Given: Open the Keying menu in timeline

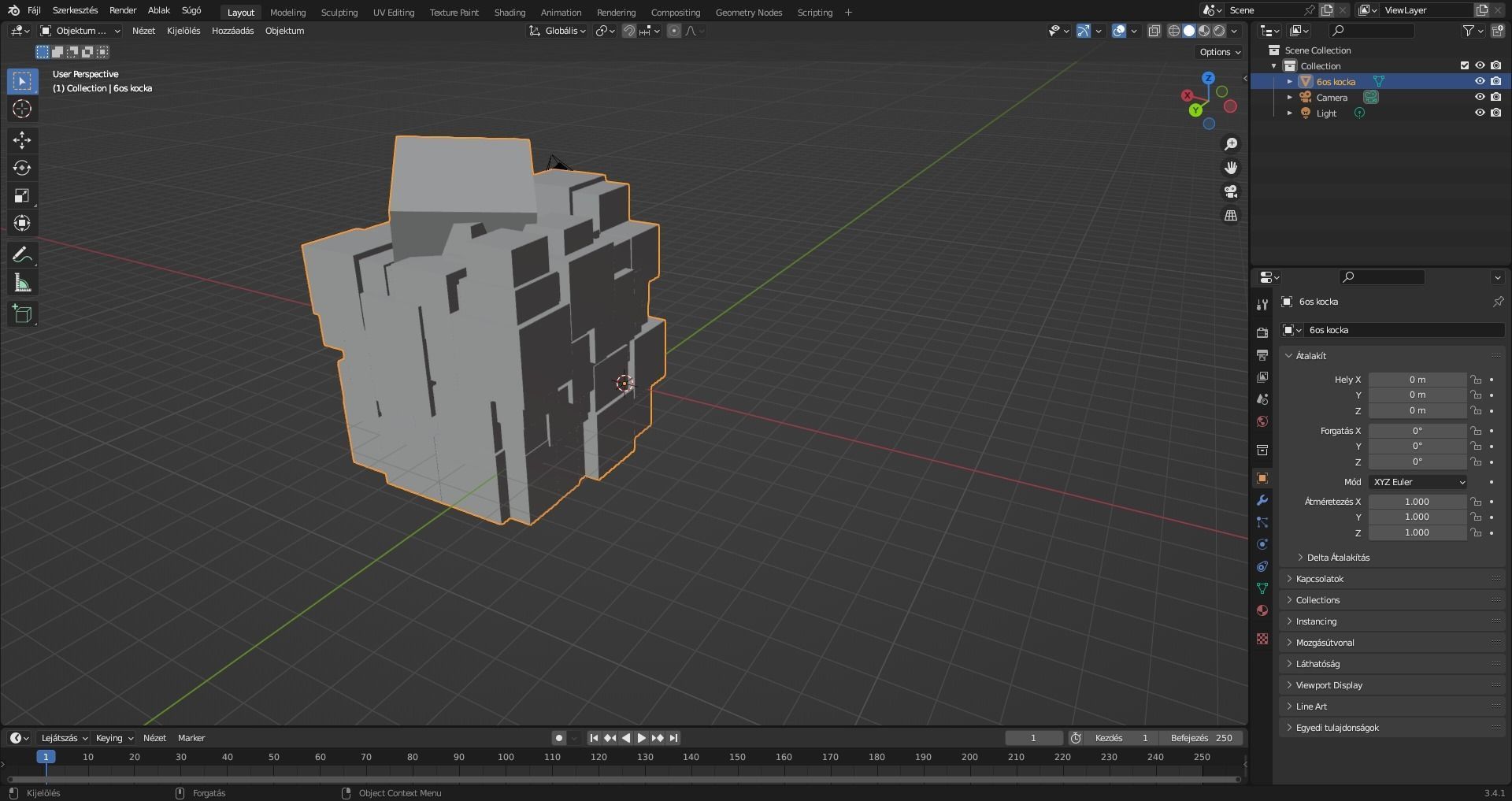Looking at the screenshot, I should pos(114,738).
